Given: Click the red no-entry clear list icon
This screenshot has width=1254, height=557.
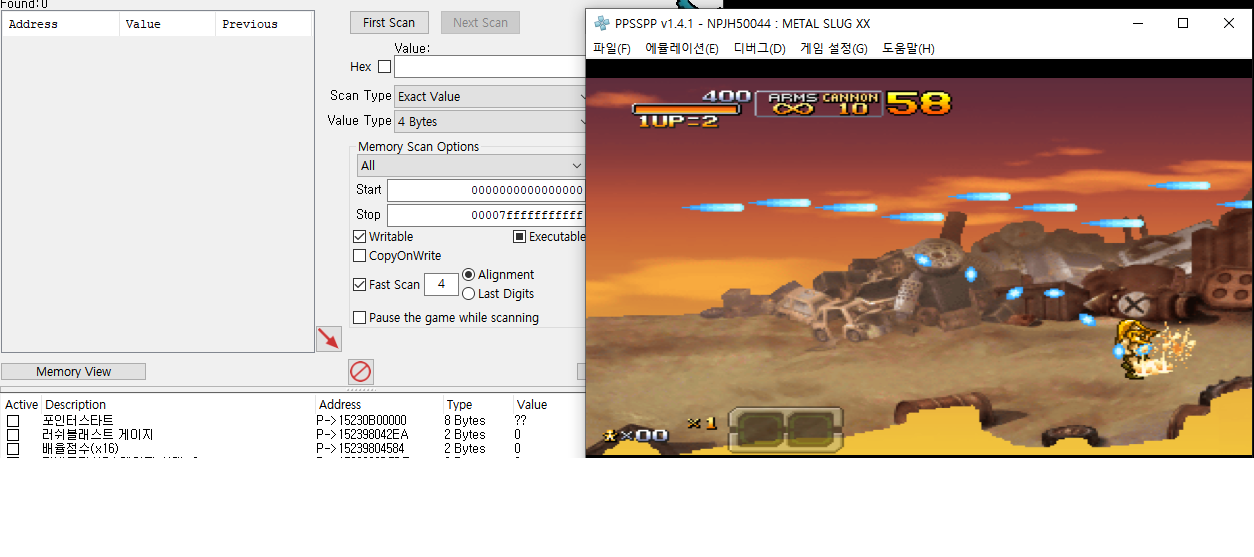Looking at the screenshot, I should tap(361, 372).
